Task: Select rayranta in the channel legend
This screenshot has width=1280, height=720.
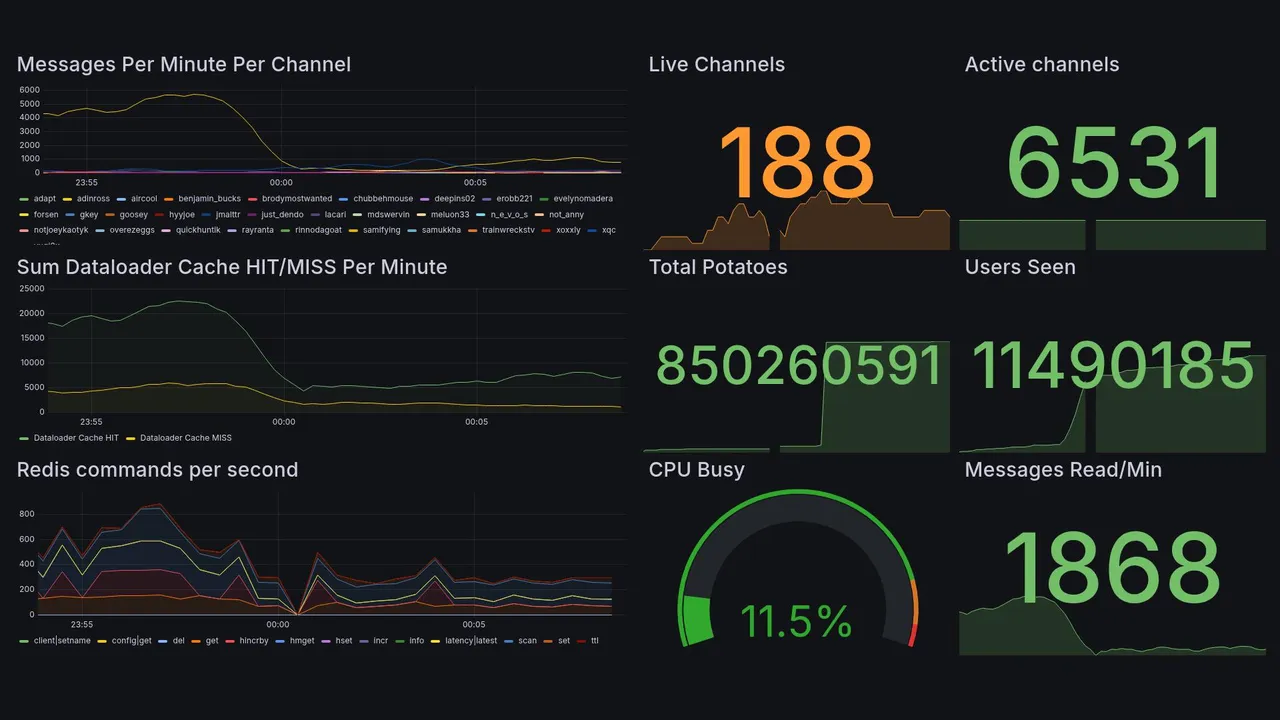Action: point(250,231)
